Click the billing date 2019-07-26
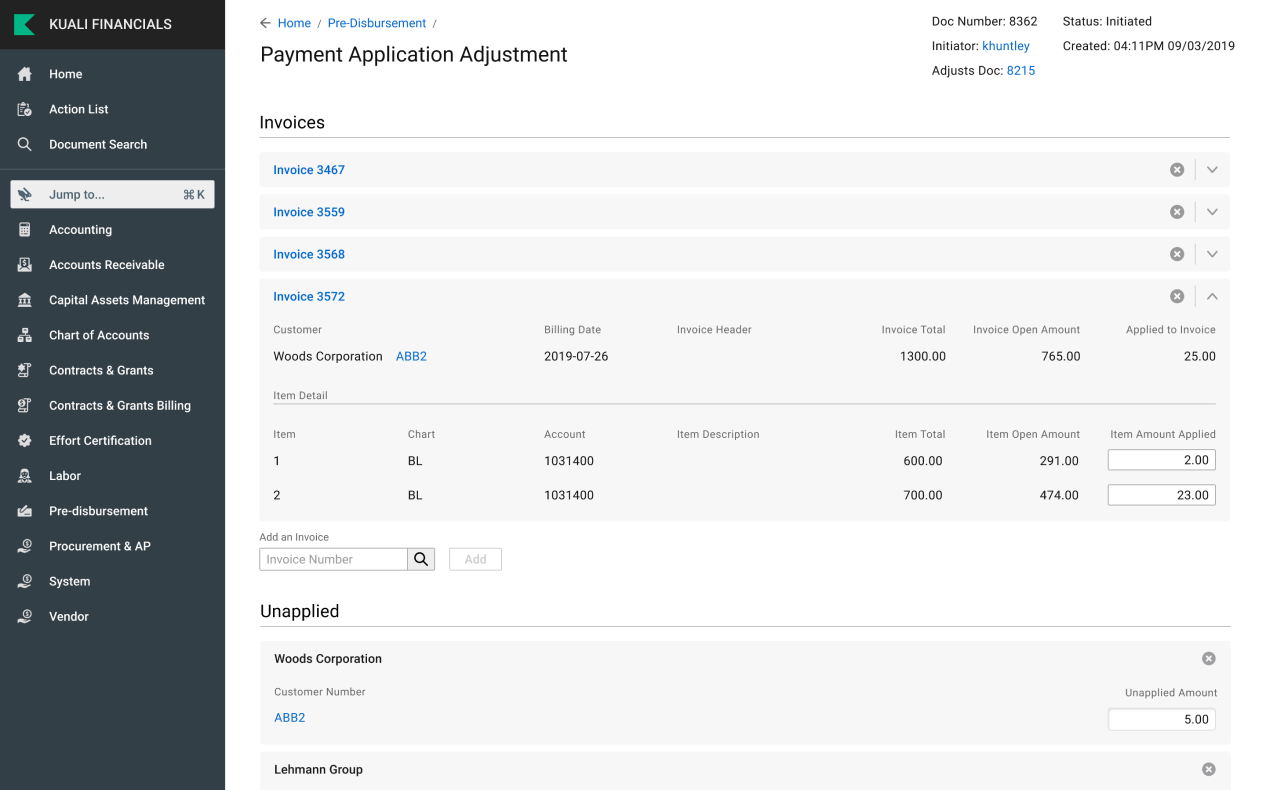 pyautogui.click(x=576, y=356)
